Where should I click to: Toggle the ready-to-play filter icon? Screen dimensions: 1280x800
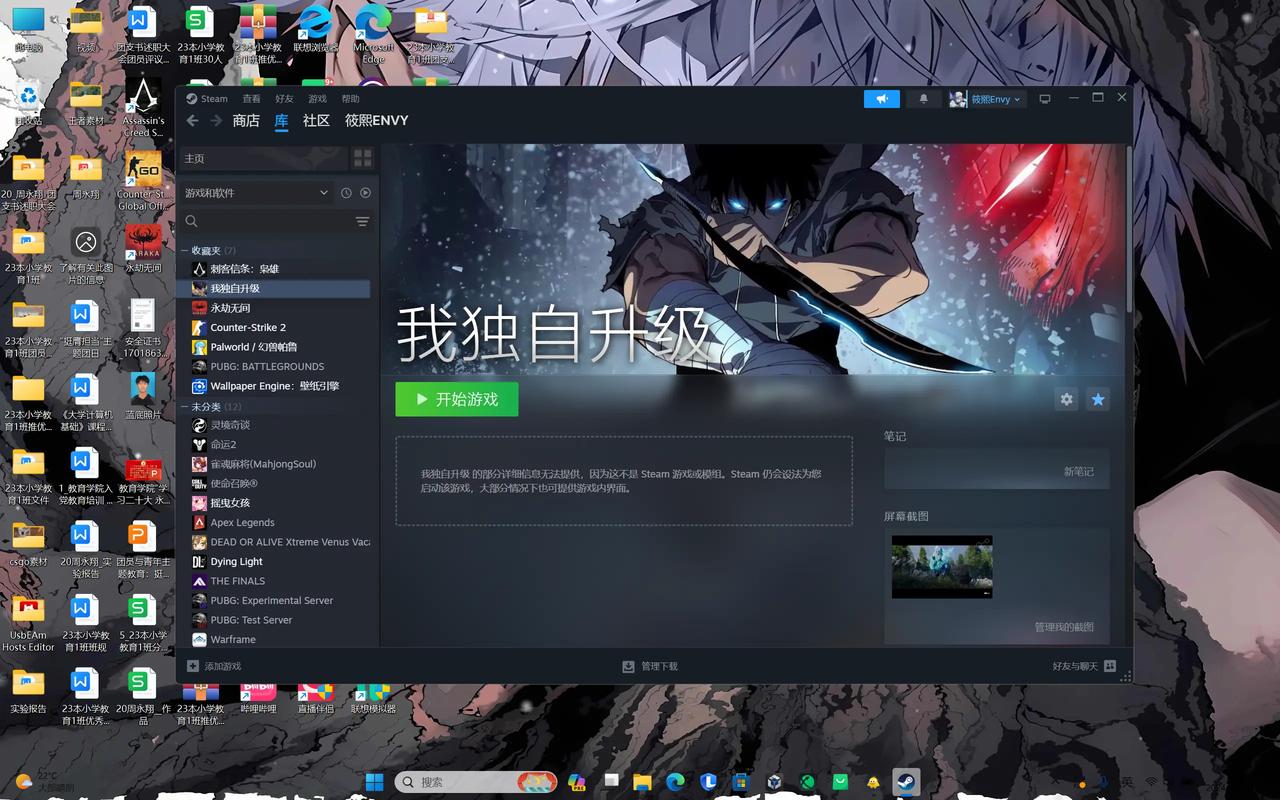tap(365, 193)
